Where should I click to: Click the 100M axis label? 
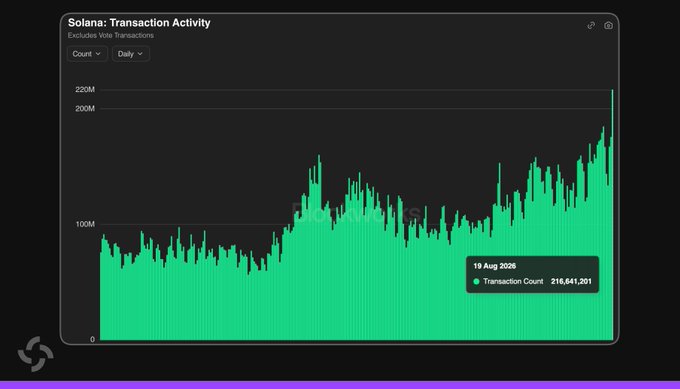85,224
